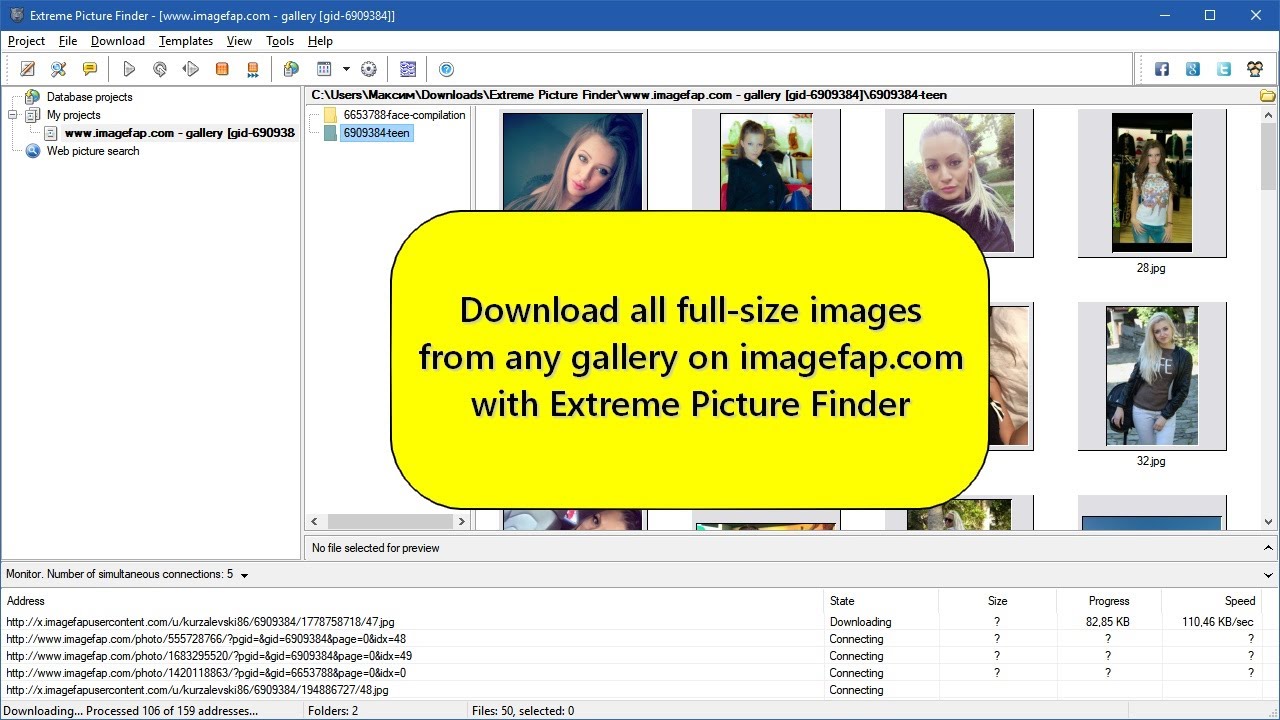Click the State column header
This screenshot has width=1280, height=720.
point(881,601)
